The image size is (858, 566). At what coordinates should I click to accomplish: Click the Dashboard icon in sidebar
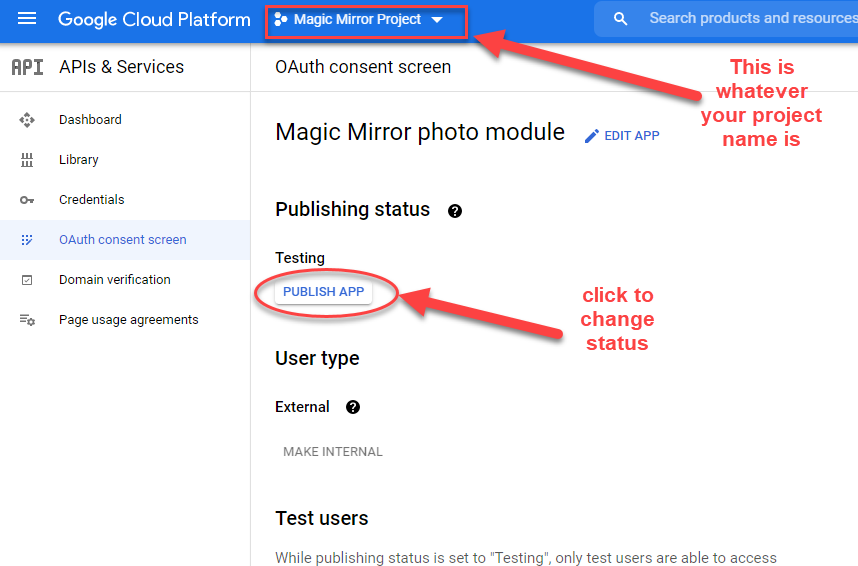point(27,120)
